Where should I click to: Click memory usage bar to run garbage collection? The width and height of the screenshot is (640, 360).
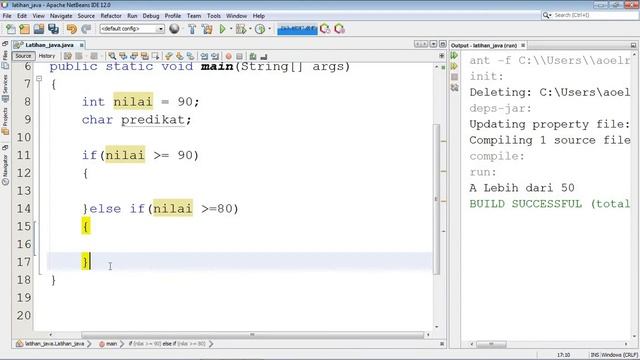pyautogui.click(x=297, y=29)
